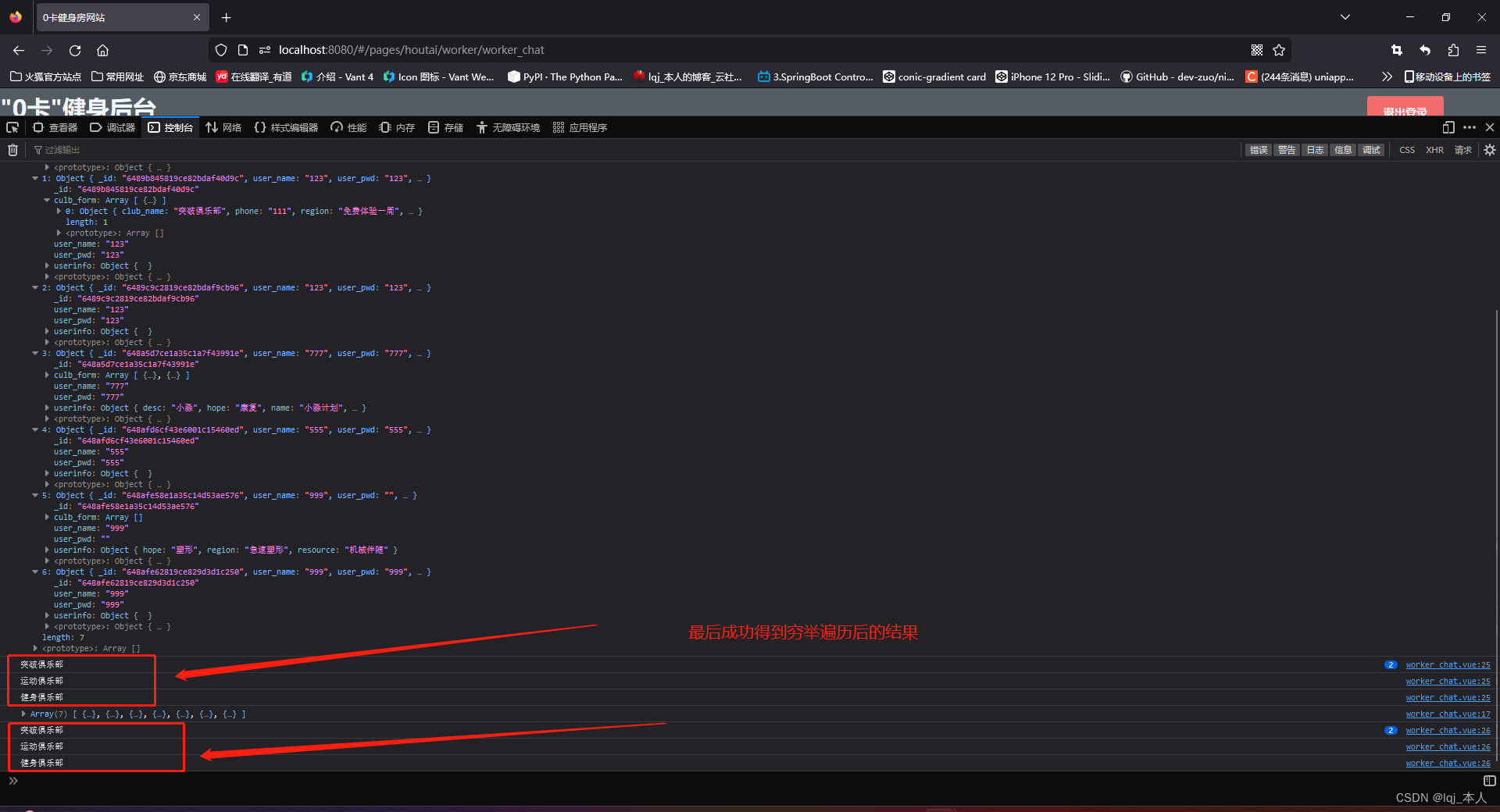Switch to 调试器 debugger tab
The width and height of the screenshot is (1500, 812).
tap(112, 127)
